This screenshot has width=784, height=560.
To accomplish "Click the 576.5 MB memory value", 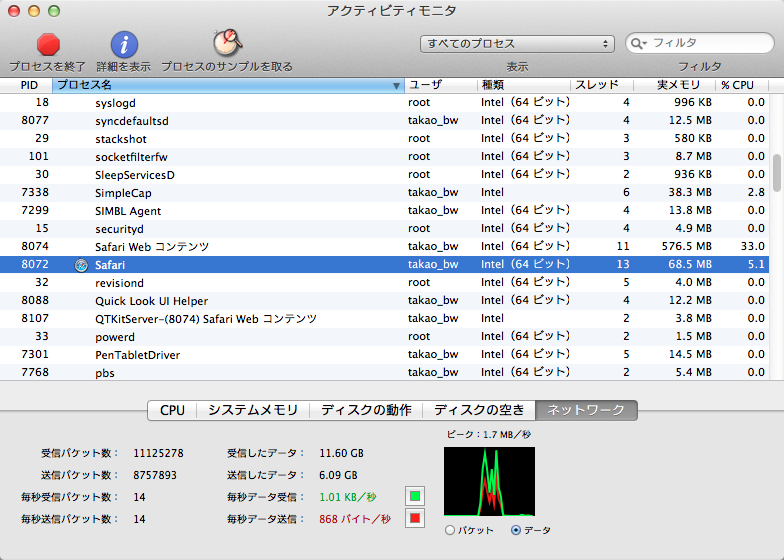I will tap(686, 246).
